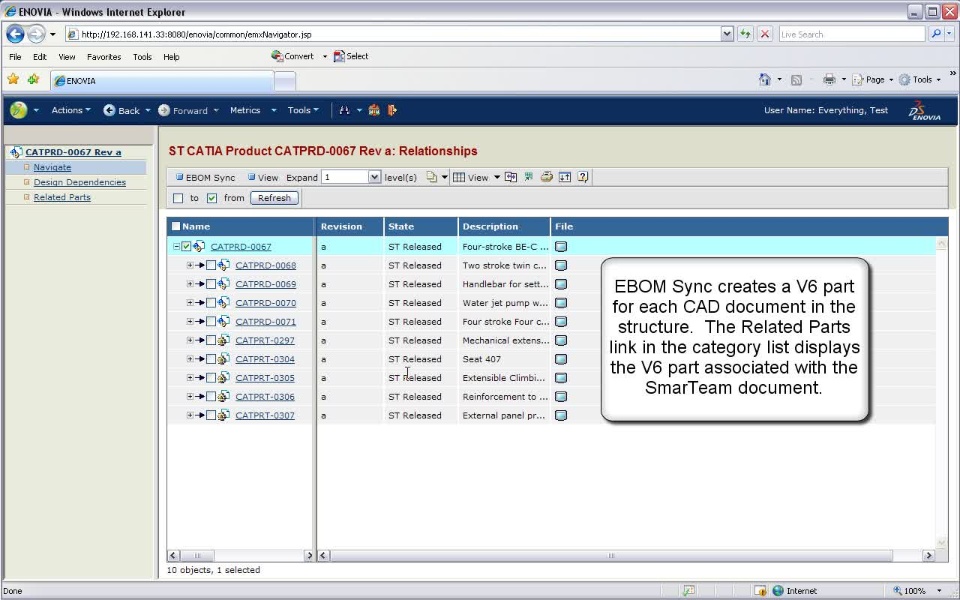This screenshot has width=960, height=600.
Task: Click the Refresh button
Action: 274,198
